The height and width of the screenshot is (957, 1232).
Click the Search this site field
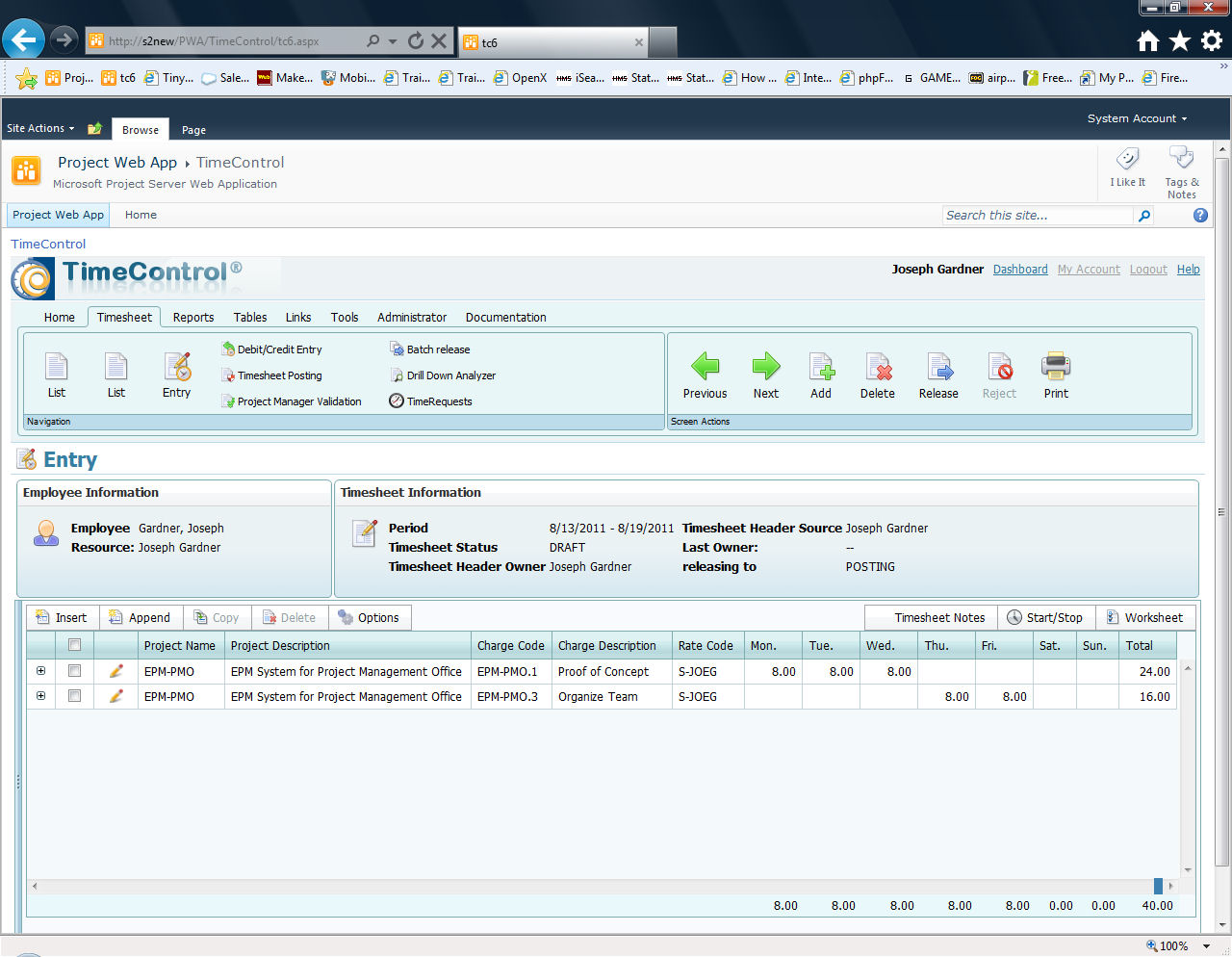click(x=1038, y=216)
